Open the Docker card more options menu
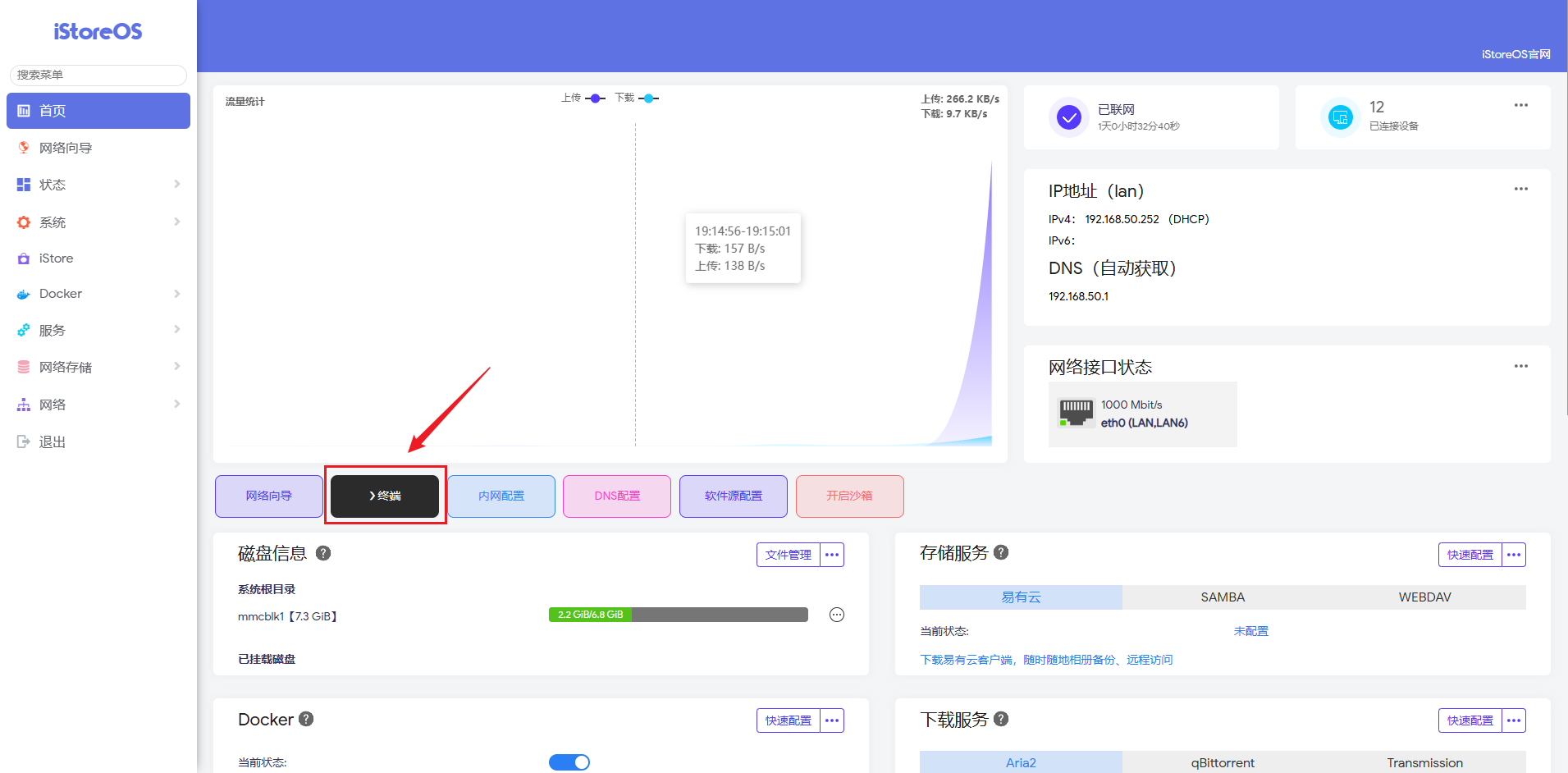This screenshot has height=773, width=1568. coord(832,720)
